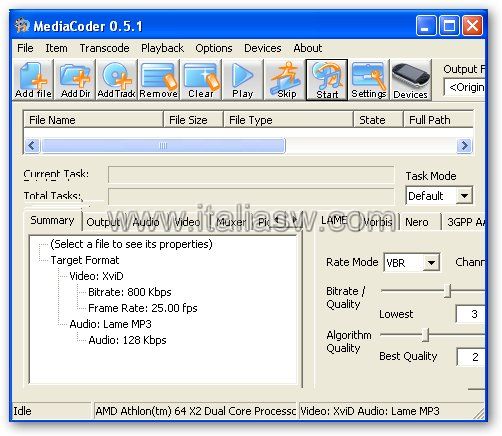Viewport: 502px width, 436px height.
Task: Select Bitrate: 800 Kbps tree entry
Action: click(x=130, y=292)
